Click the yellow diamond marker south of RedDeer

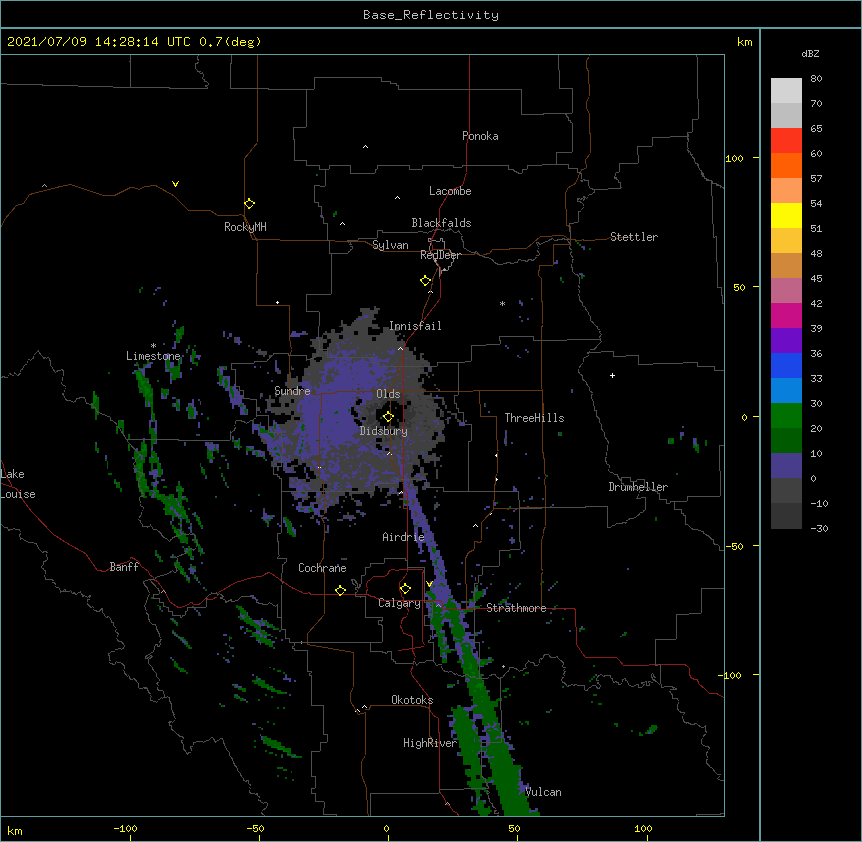(425, 281)
